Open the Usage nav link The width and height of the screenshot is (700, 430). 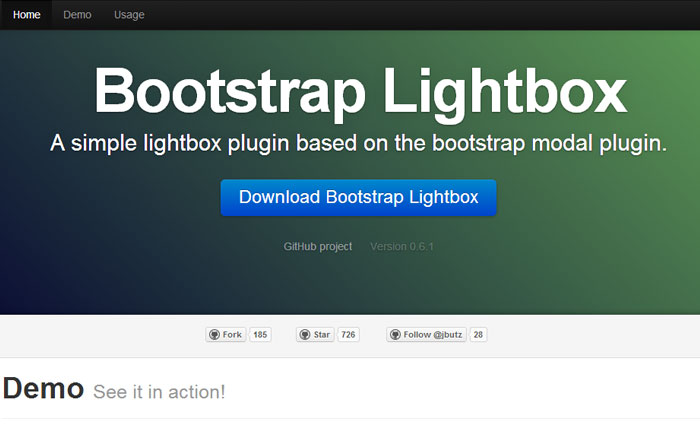[129, 15]
